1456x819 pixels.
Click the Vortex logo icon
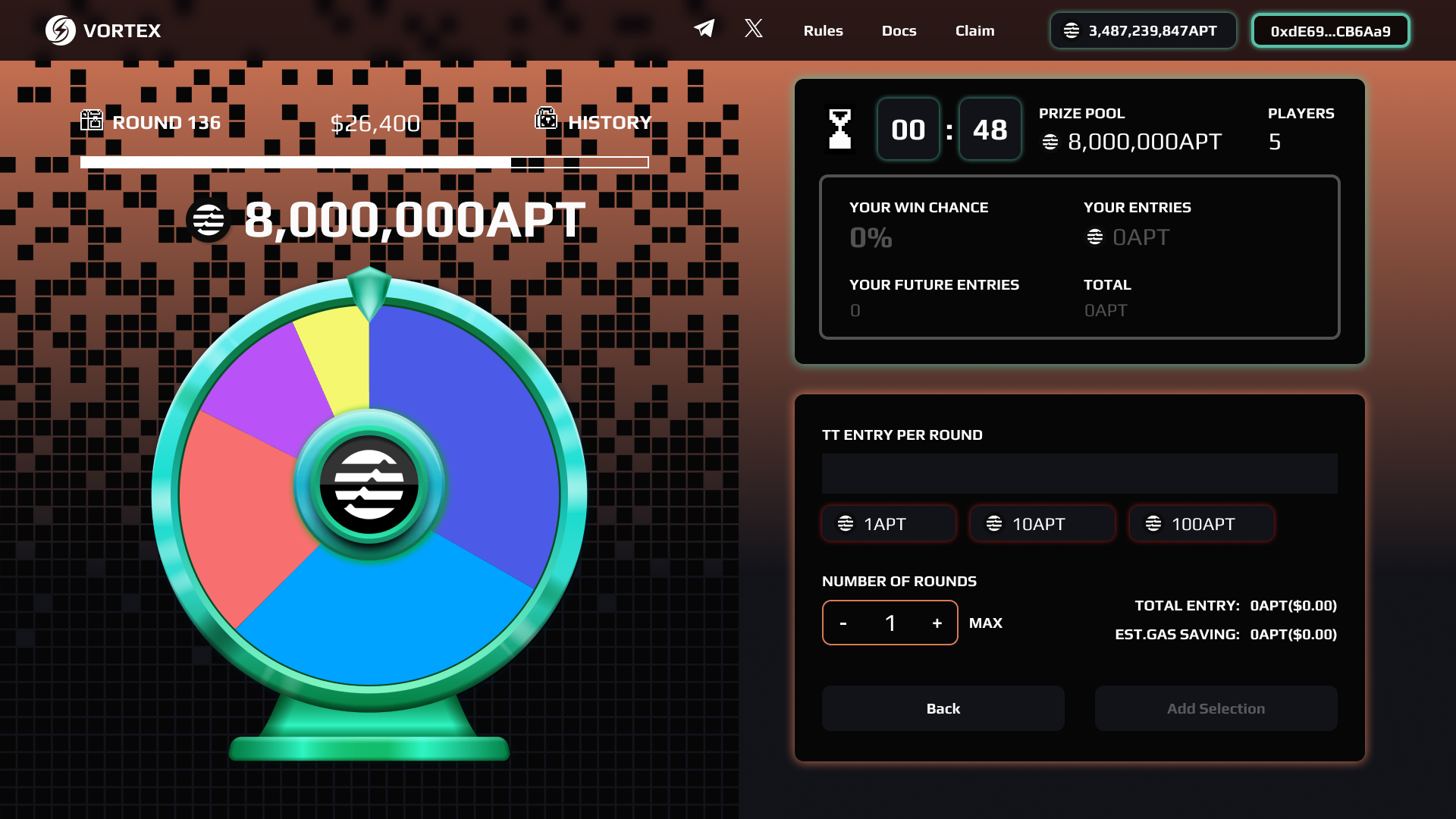pos(60,30)
